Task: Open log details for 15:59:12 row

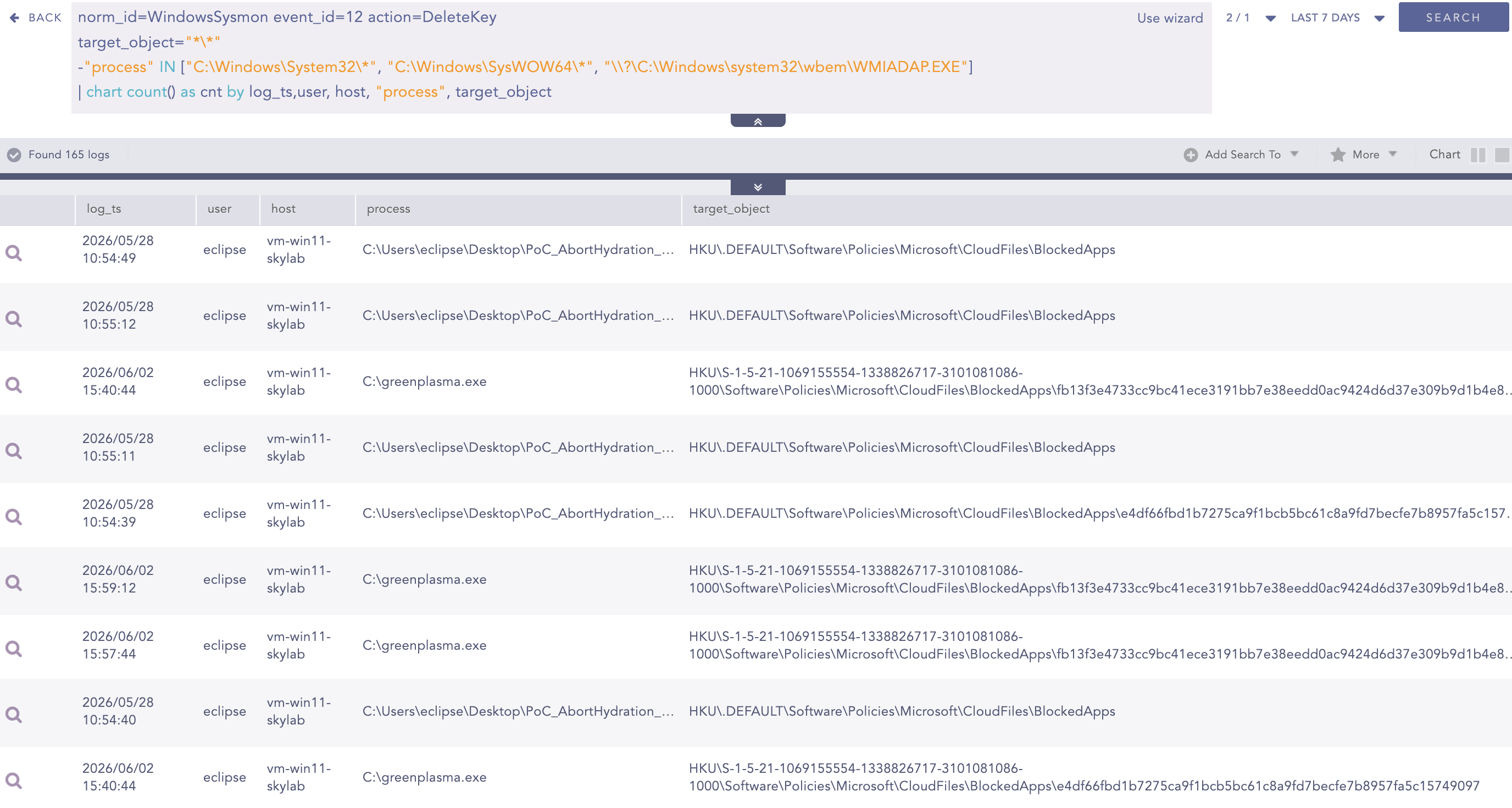Action: (x=14, y=583)
